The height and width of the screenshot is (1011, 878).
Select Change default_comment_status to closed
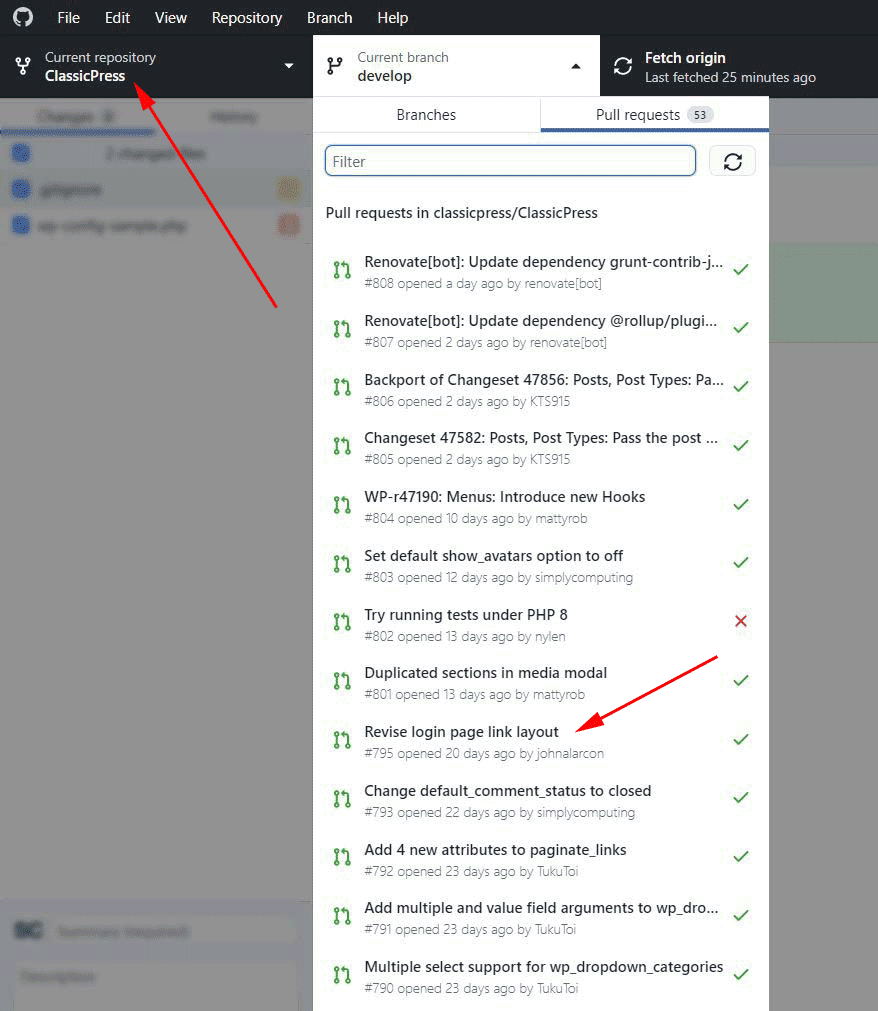[541, 800]
